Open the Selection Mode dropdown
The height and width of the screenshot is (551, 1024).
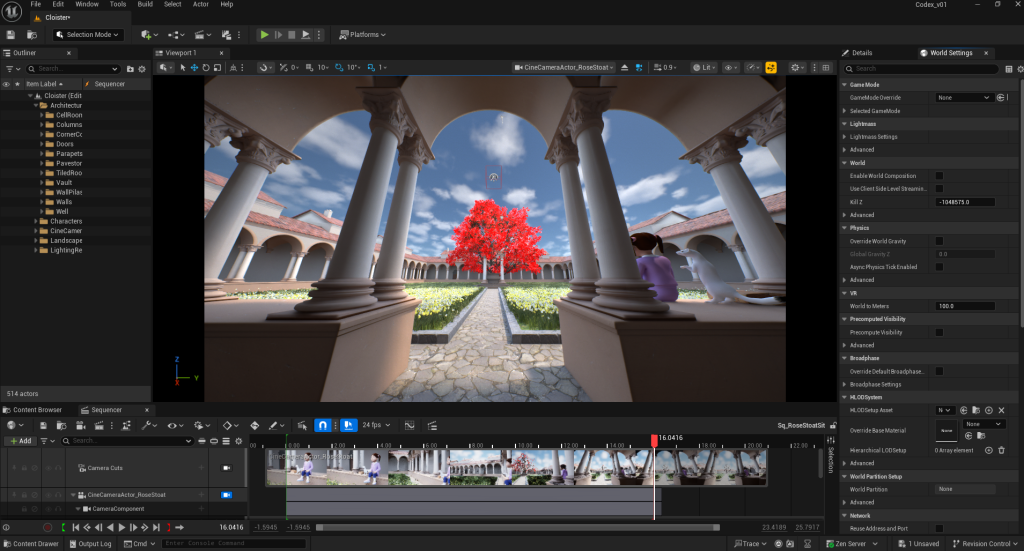pos(87,35)
